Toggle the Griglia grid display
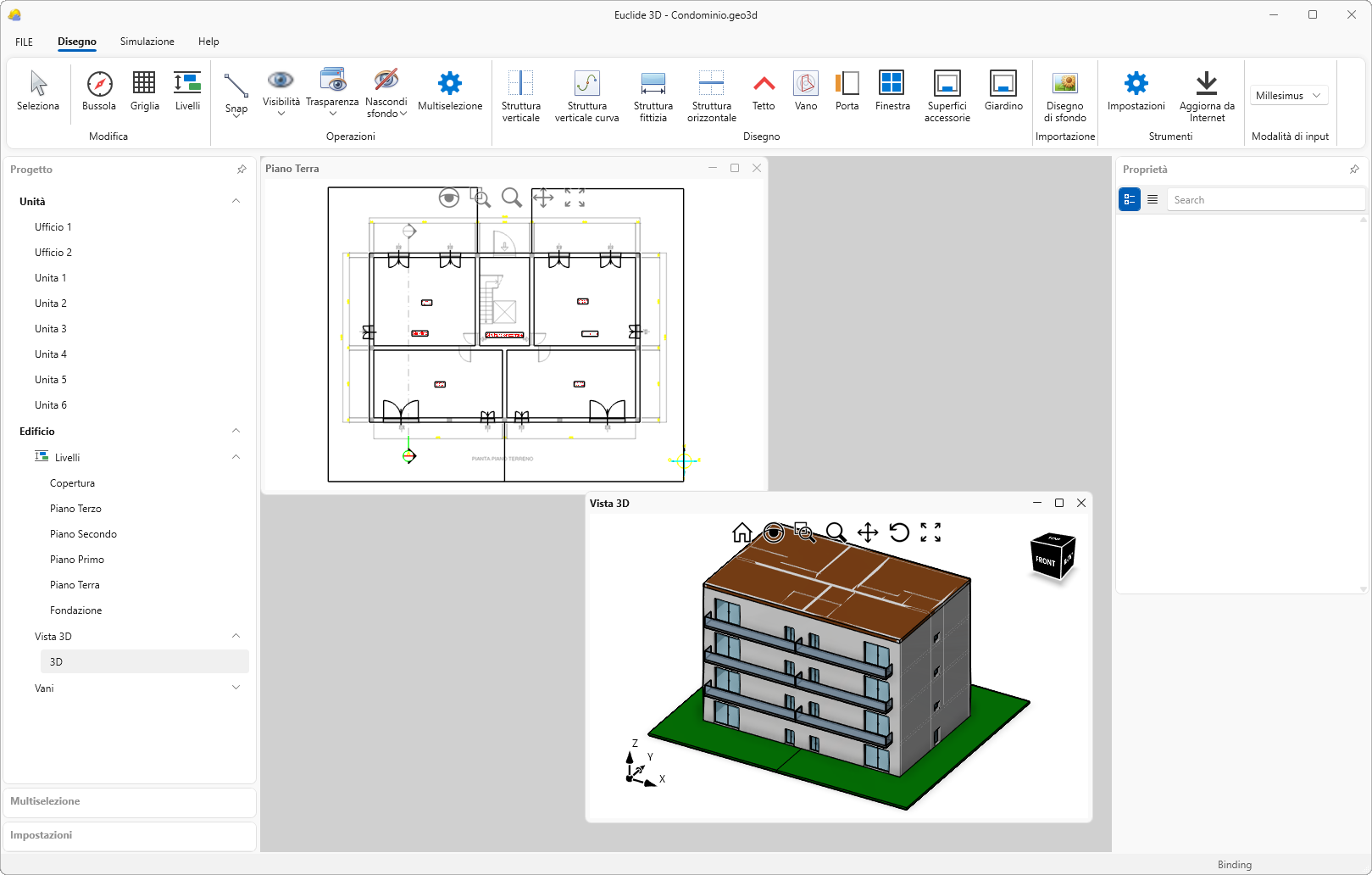Viewport: 1372px width, 875px height. pos(144,92)
